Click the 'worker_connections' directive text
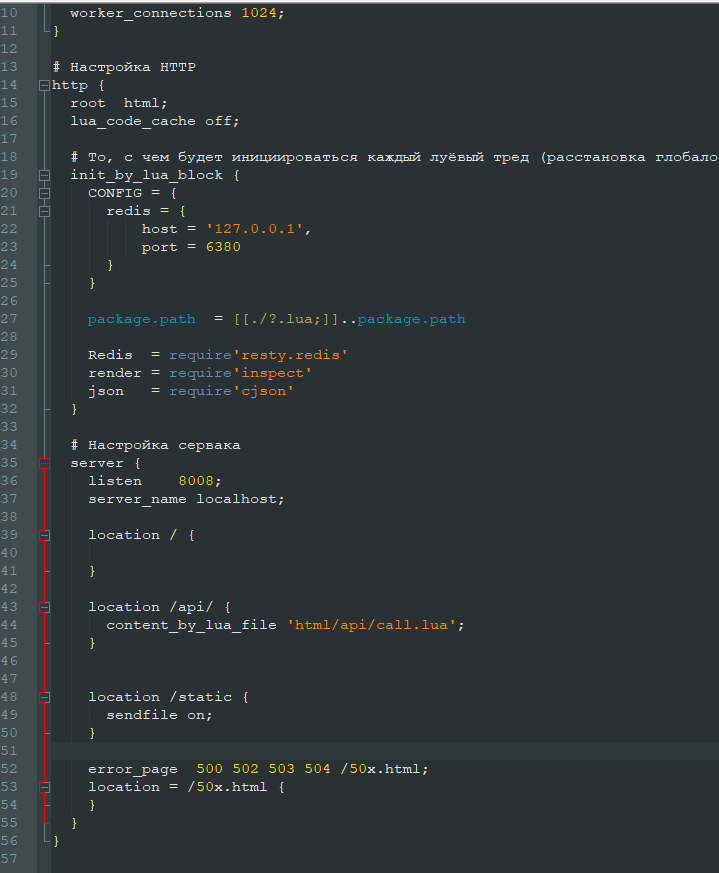Screen dimensions: 719x873 (x=150, y=13)
